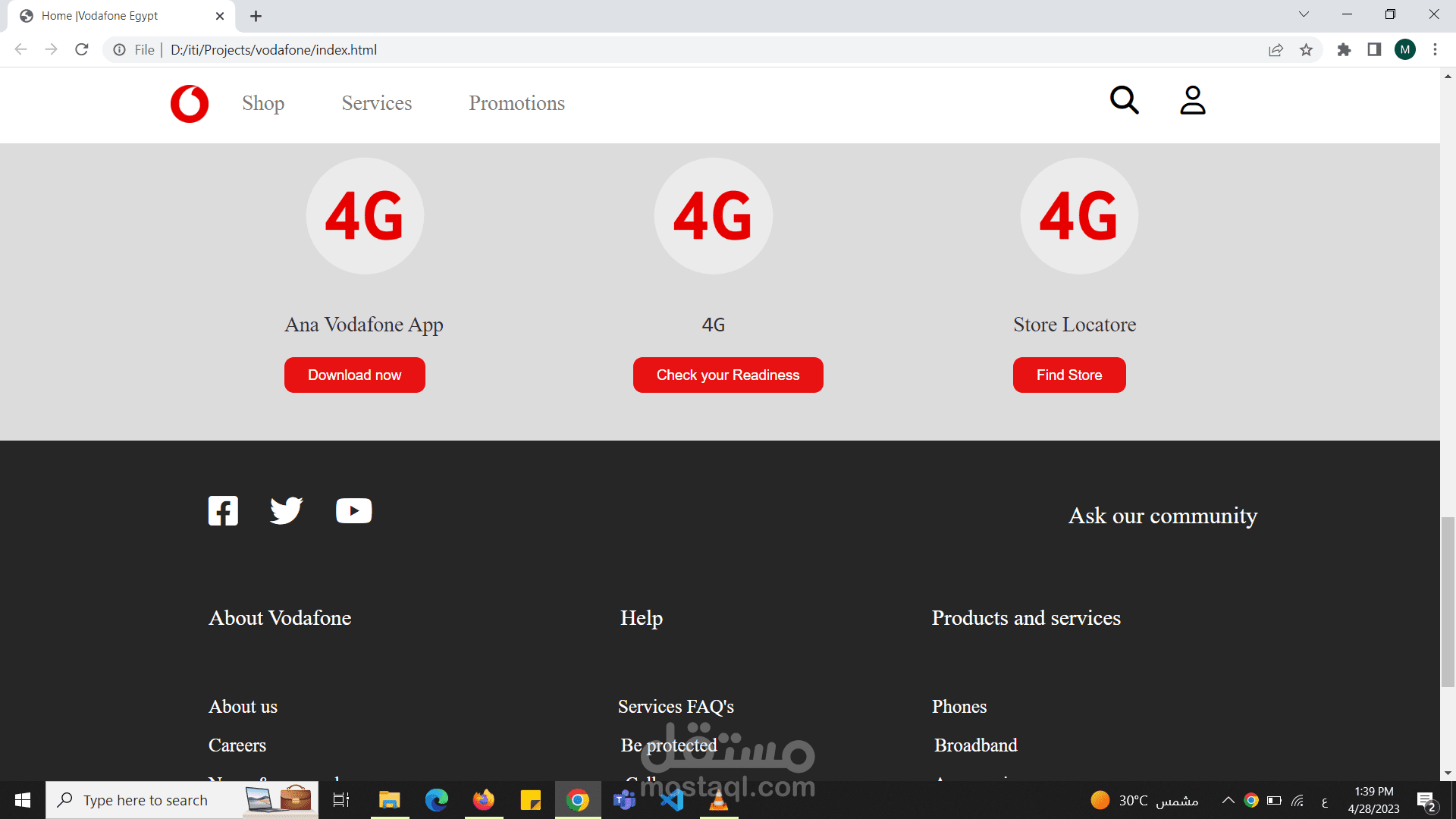The width and height of the screenshot is (1456, 819).
Task: Bookmark this page with star icon
Action: (x=1306, y=50)
